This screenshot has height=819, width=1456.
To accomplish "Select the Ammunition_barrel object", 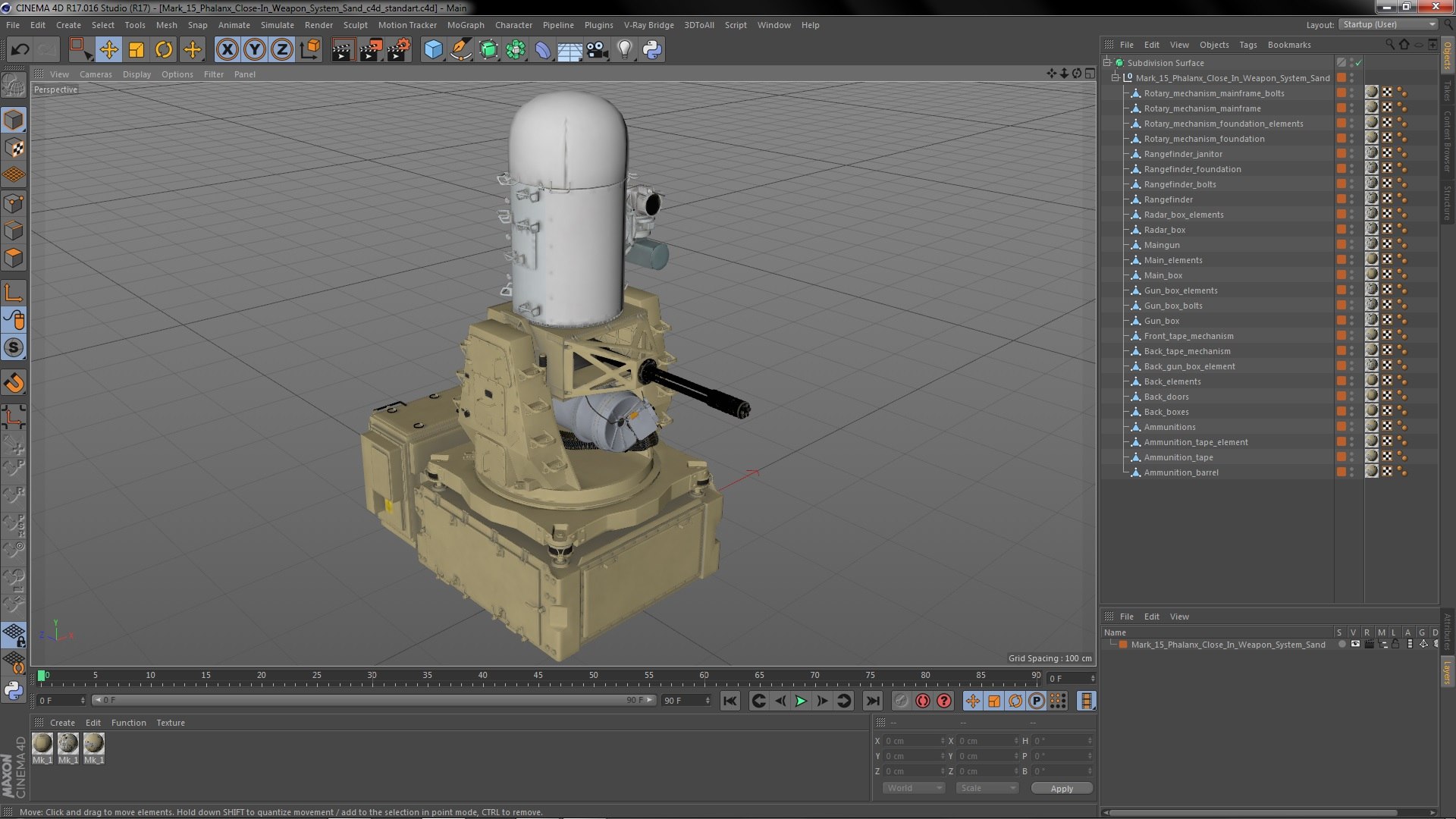I will (x=1181, y=472).
